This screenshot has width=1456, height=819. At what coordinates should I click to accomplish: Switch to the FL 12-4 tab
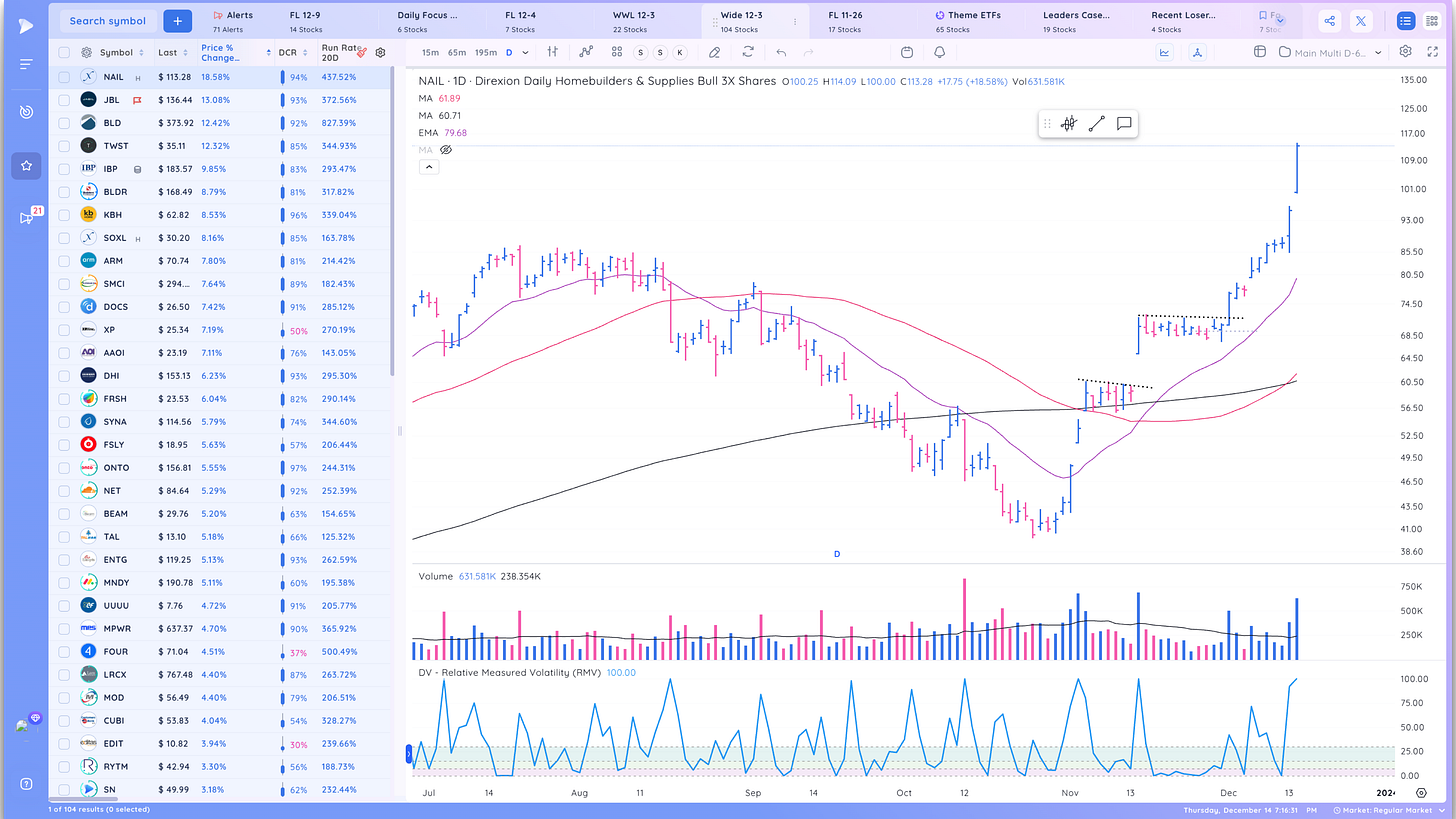[520, 20]
